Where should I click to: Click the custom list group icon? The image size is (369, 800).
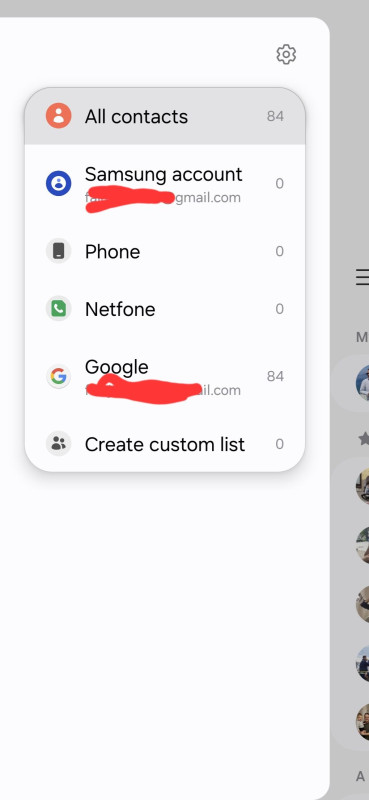tap(59, 444)
